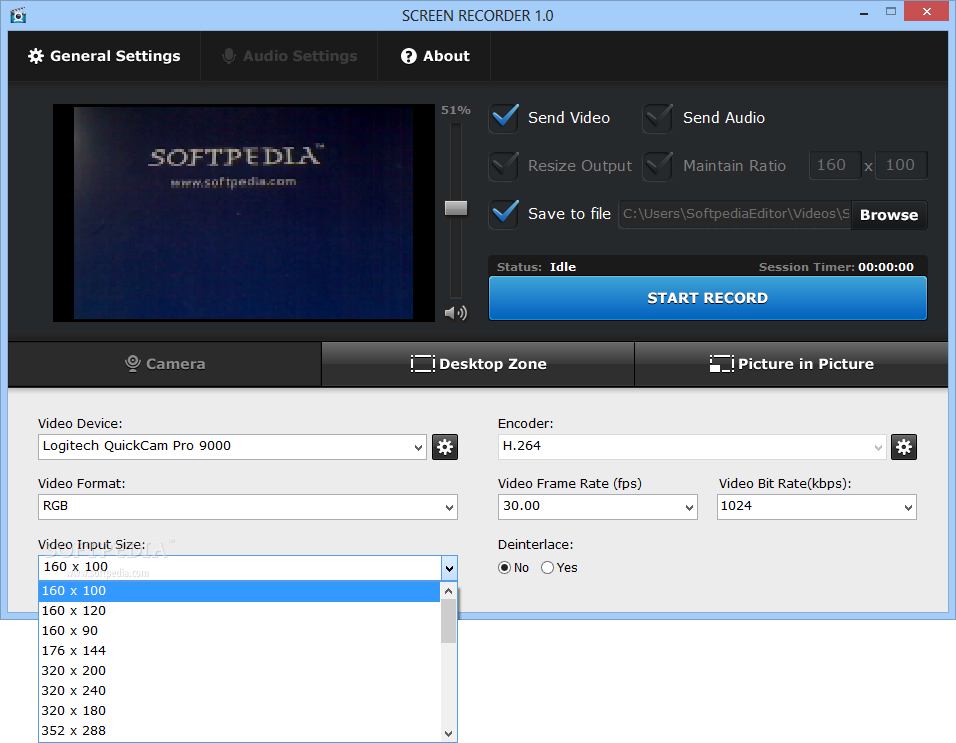Viewport: 956px width, 743px height.
Task: Close the Screen Recorder window
Action: (x=927, y=12)
